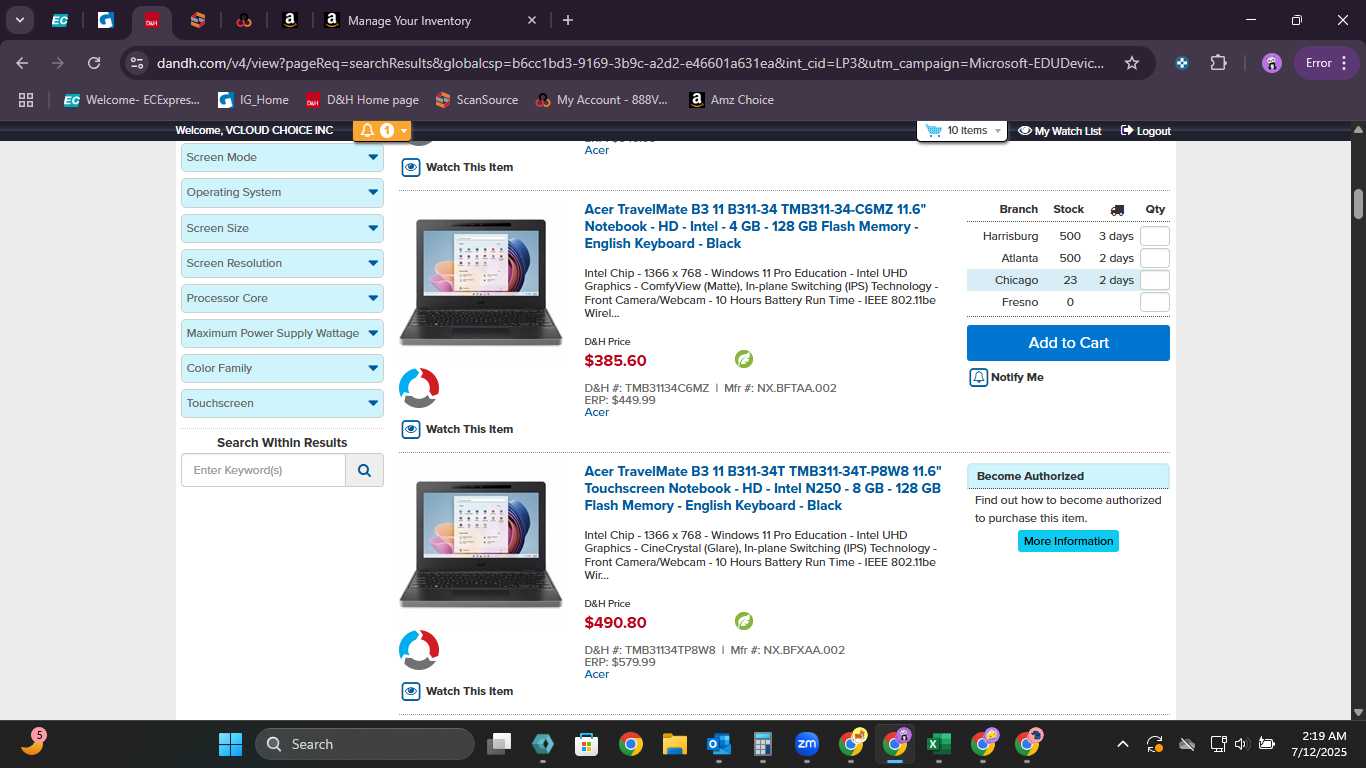Toggle Watch This Item at top of list

click(457, 167)
